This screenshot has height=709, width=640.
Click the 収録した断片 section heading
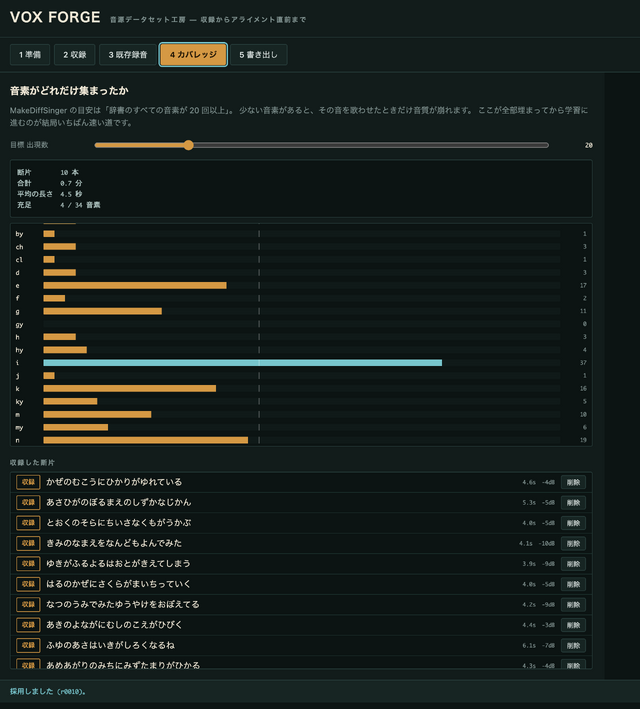click(x=32, y=463)
